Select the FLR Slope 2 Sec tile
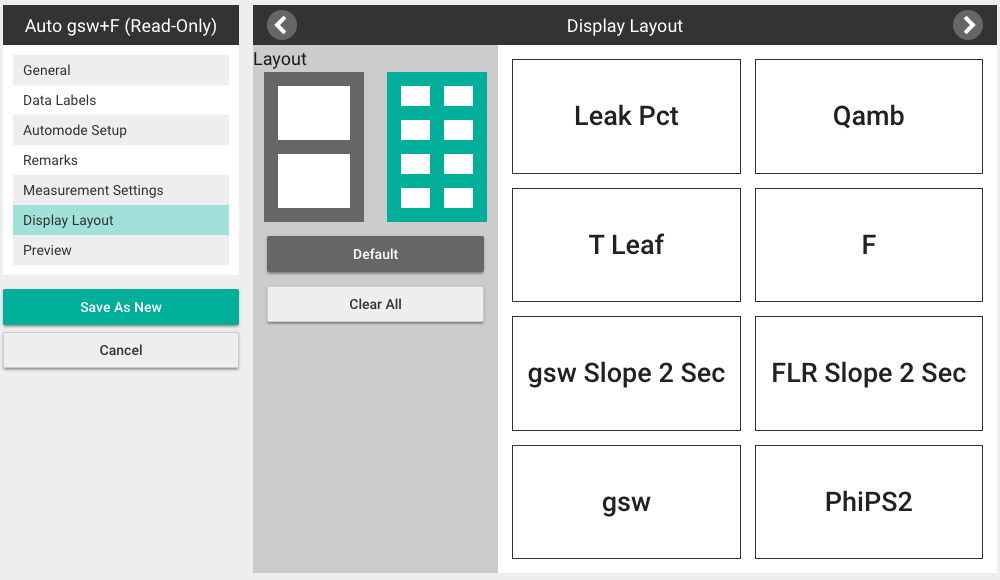 [869, 373]
